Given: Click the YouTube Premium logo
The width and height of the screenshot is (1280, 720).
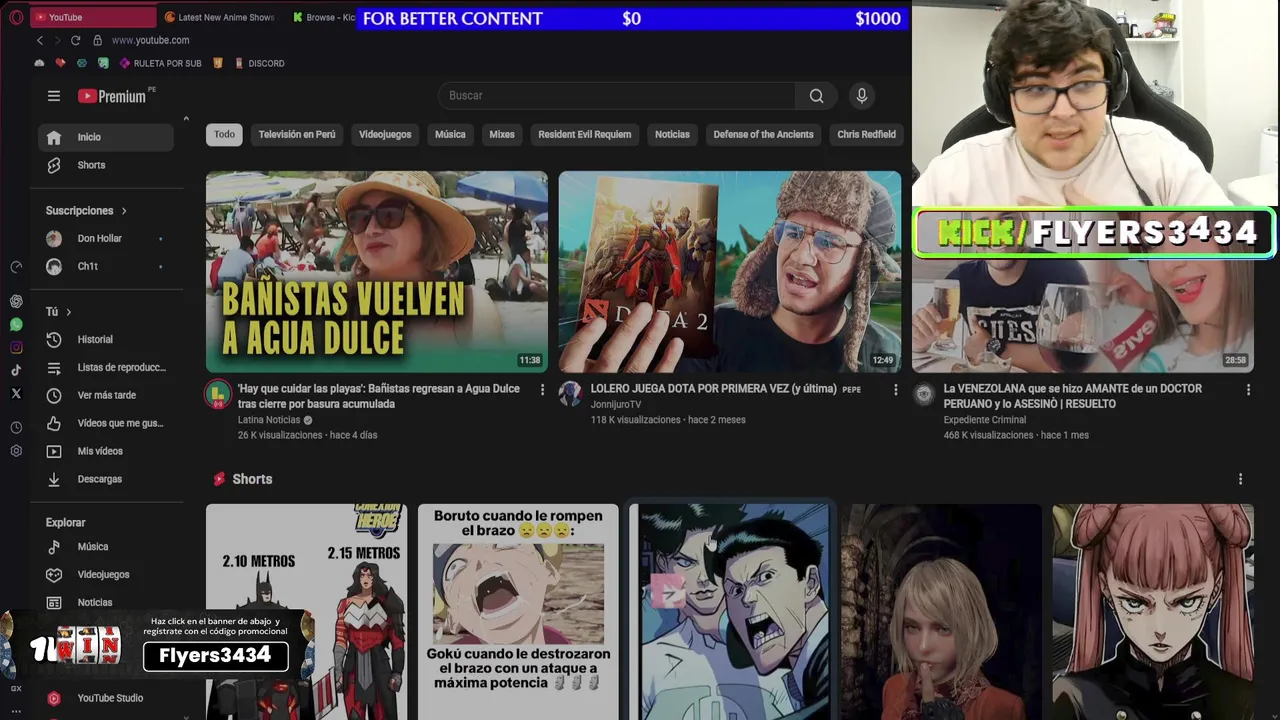Looking at the screenshot, I should pyautogui.click(x=112, y=96).
